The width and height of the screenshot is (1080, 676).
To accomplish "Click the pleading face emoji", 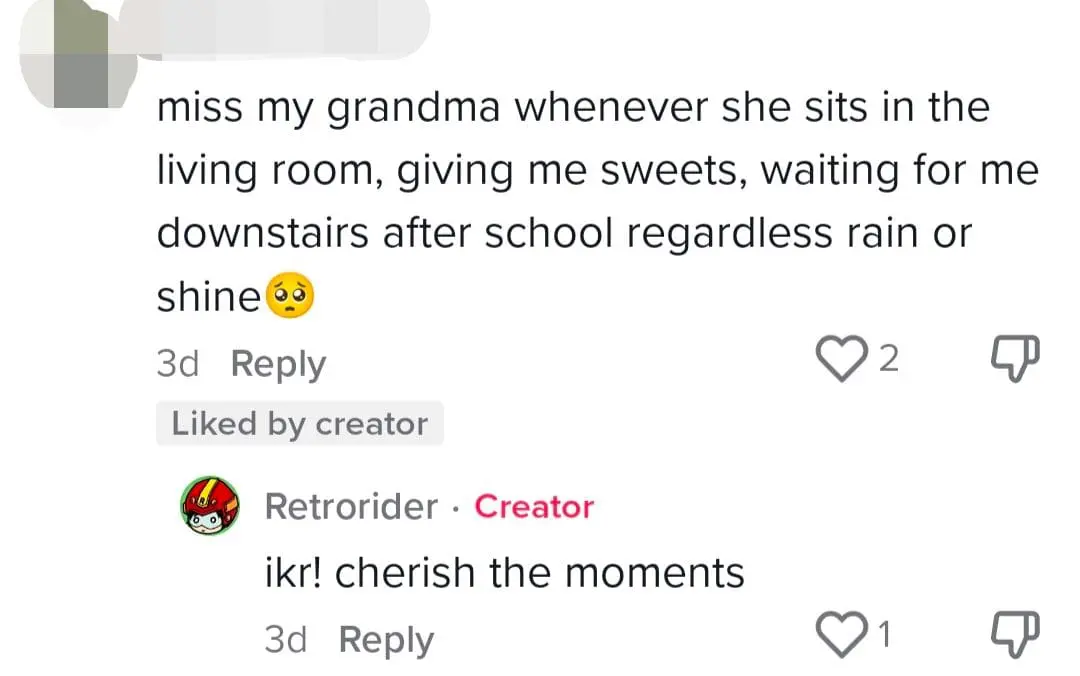I will 289,295.
